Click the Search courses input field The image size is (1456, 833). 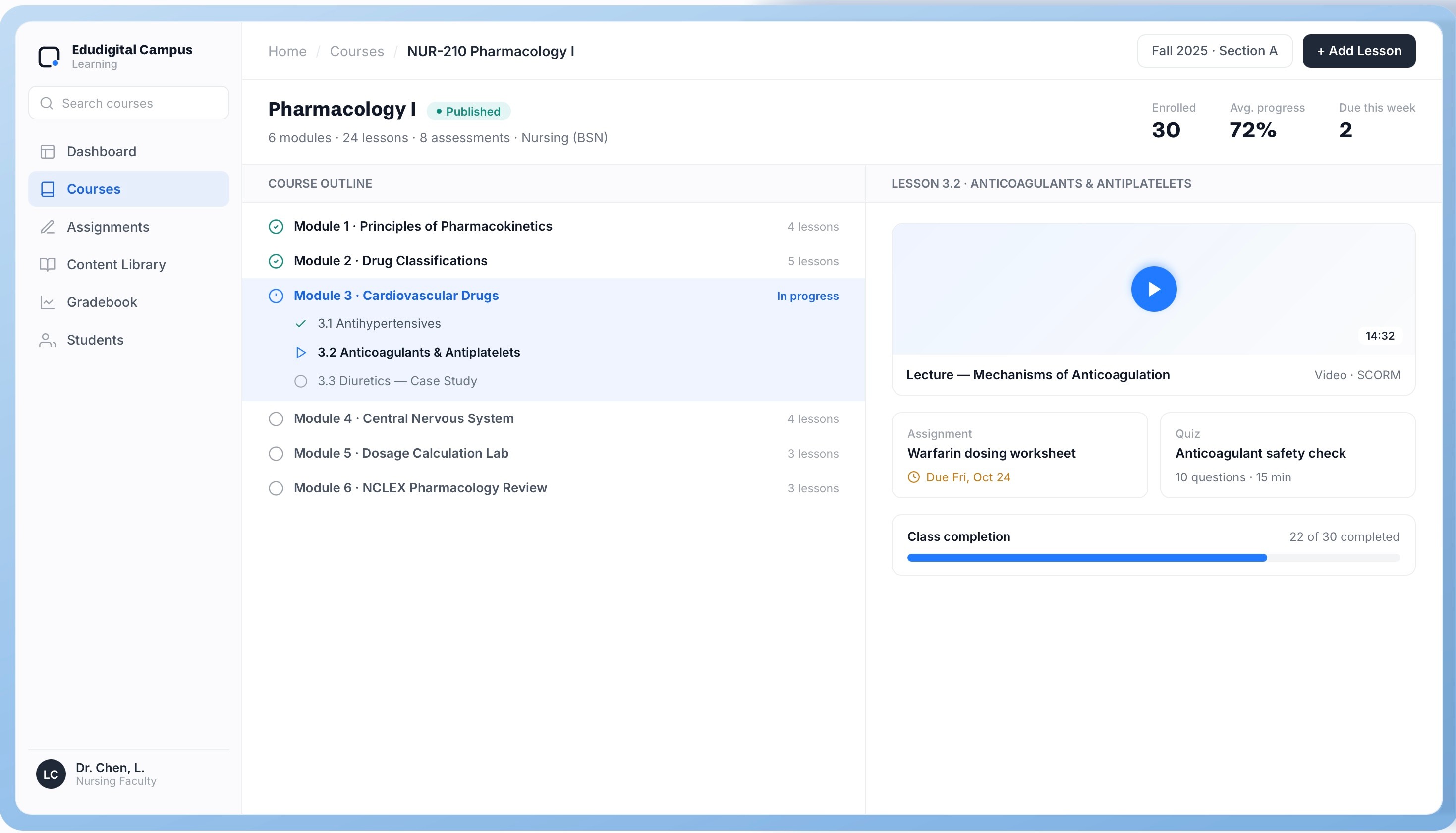[x=129, y=103]
